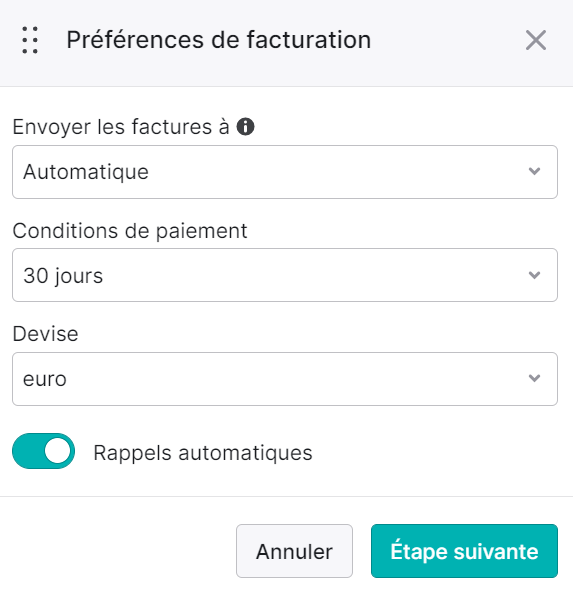Click the Rappels automatiques label text
This screenshot has width=573, height=592.
(203, 453)
